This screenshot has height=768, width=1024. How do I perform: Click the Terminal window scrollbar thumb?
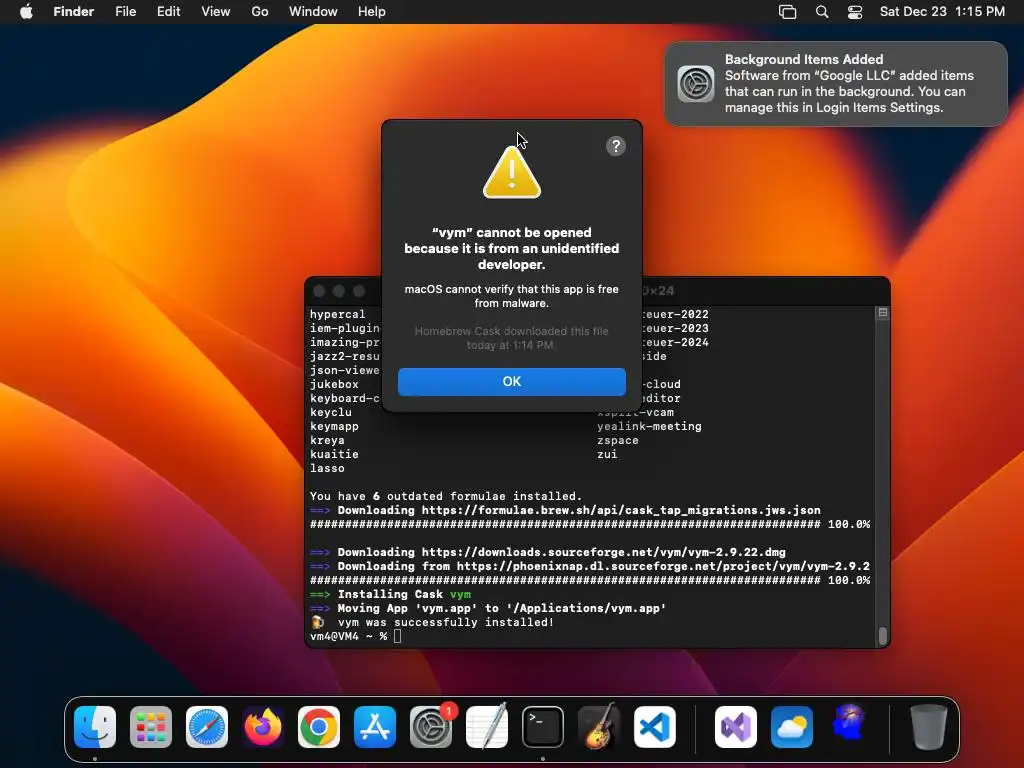click(x=883, y=635)
